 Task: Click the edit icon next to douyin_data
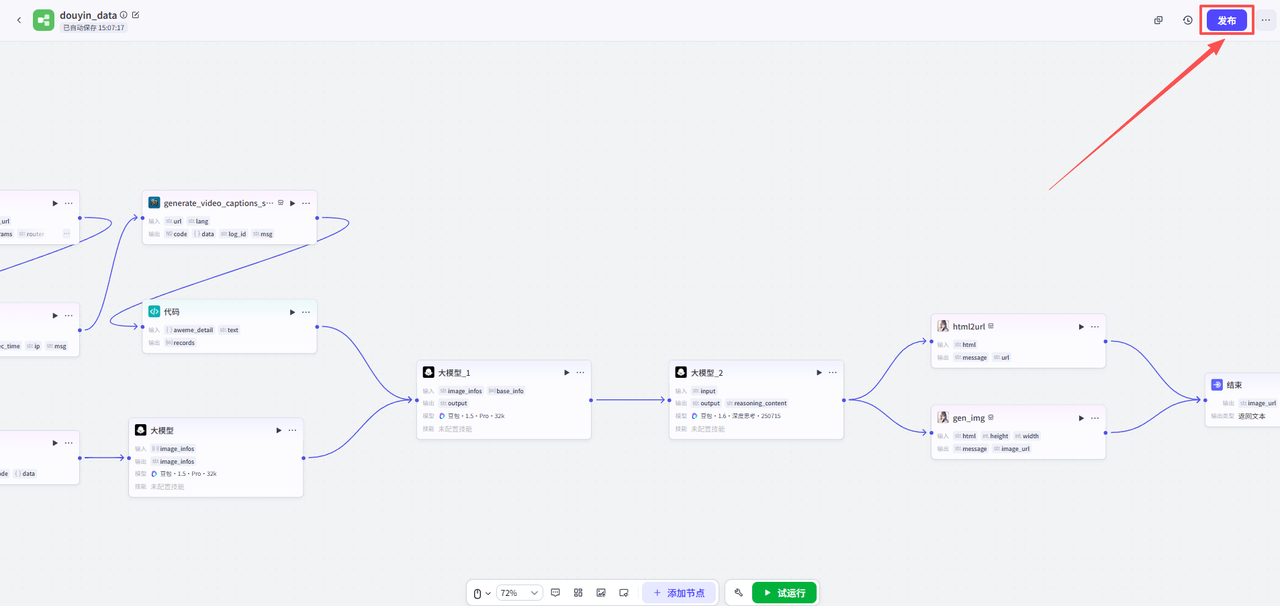pos(136,15)
